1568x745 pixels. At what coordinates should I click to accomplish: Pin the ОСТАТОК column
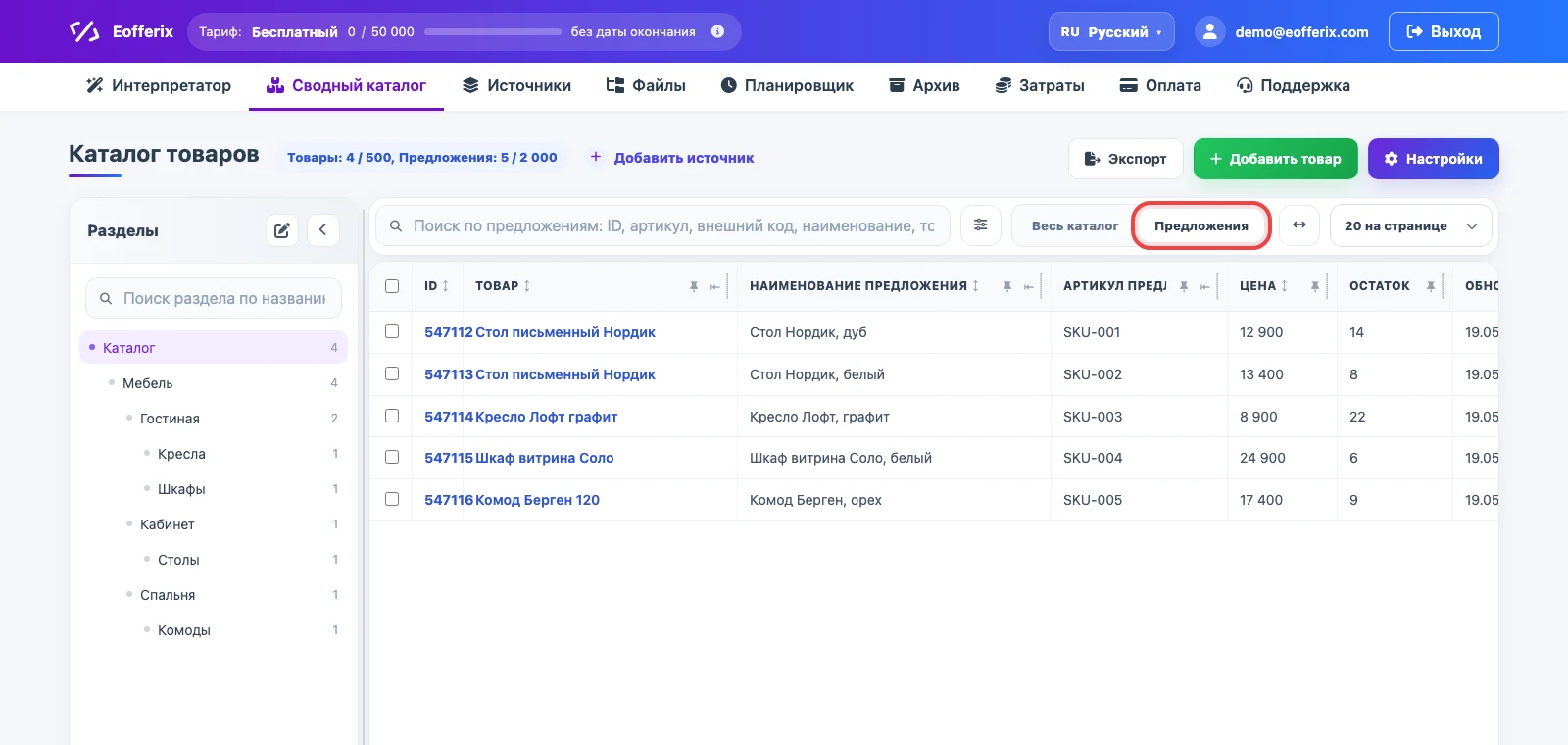(x=1431, y=286)
